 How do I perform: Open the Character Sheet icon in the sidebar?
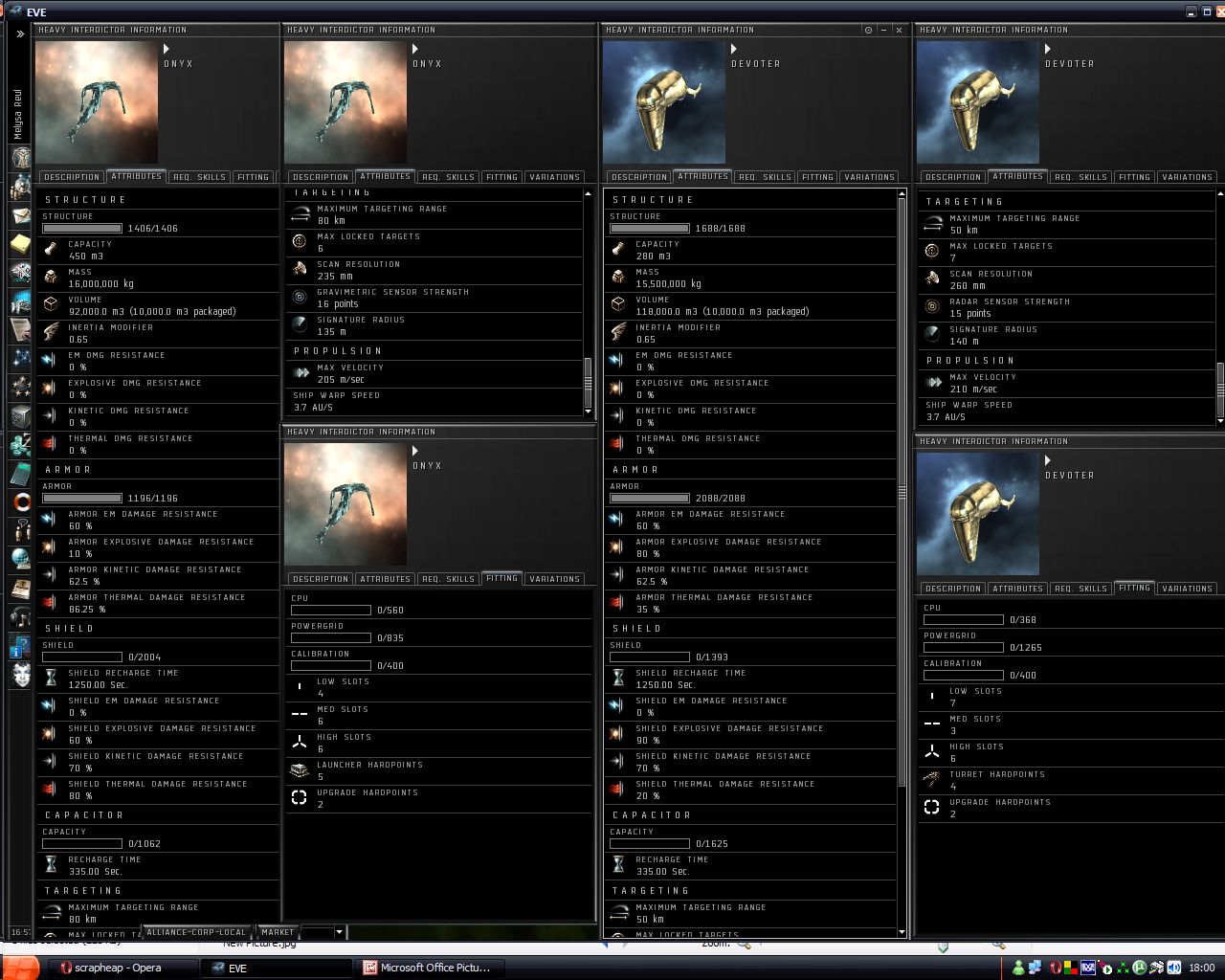[21, 158]
